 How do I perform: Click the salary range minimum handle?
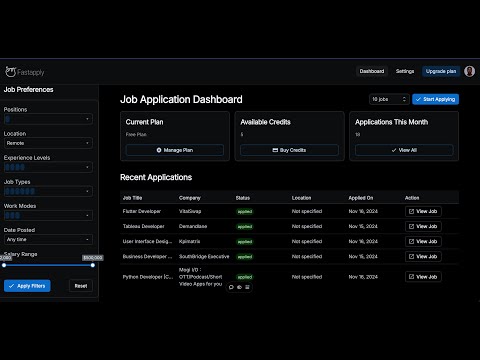point(4,265)
